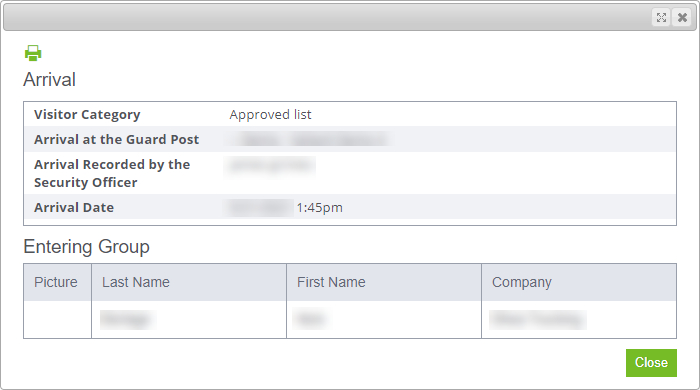The width and height of the screenshot is (700, 390).
Task: Click the green printer icon
Action: (x=33, y=53)
